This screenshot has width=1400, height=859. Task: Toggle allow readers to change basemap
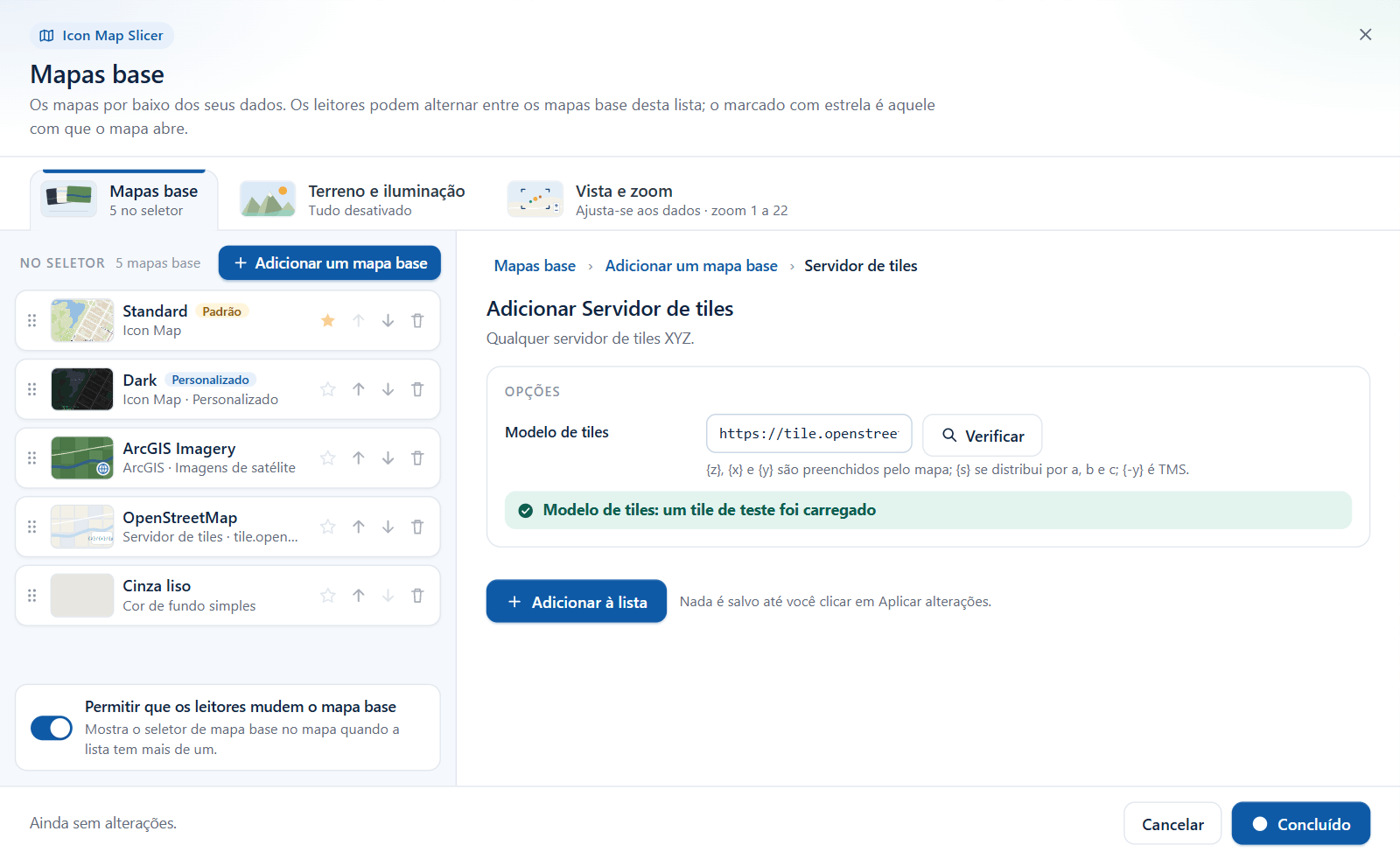point(52,728)
